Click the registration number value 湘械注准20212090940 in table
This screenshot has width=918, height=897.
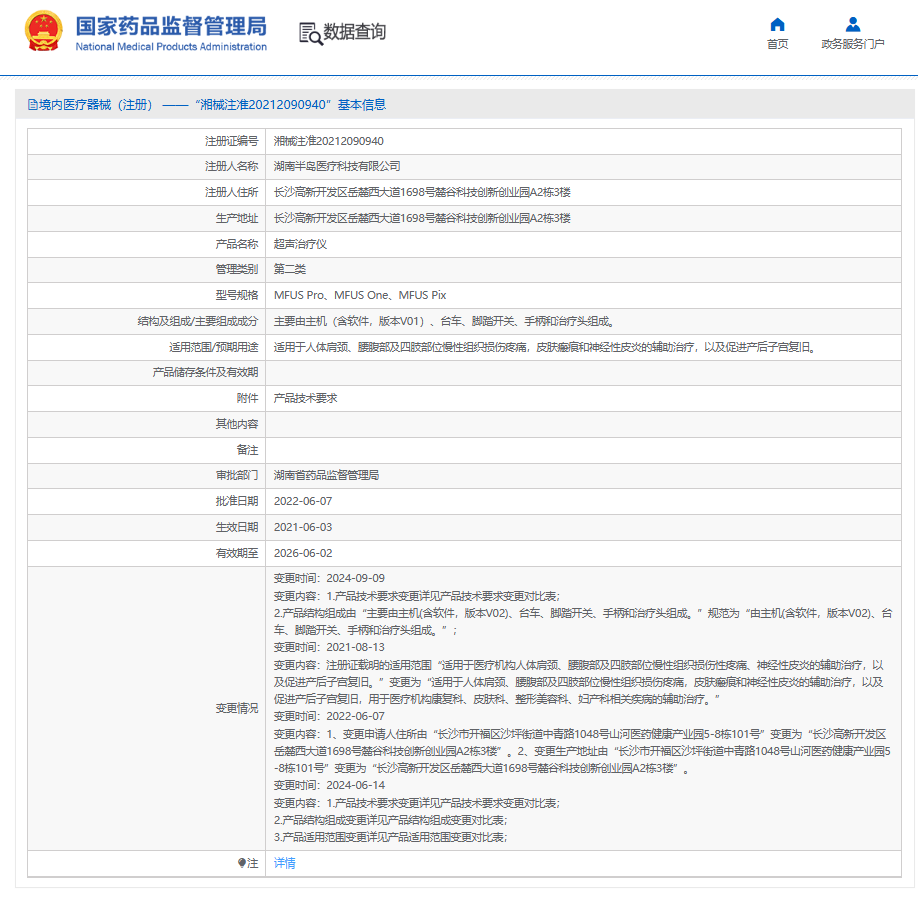(329, 141)
